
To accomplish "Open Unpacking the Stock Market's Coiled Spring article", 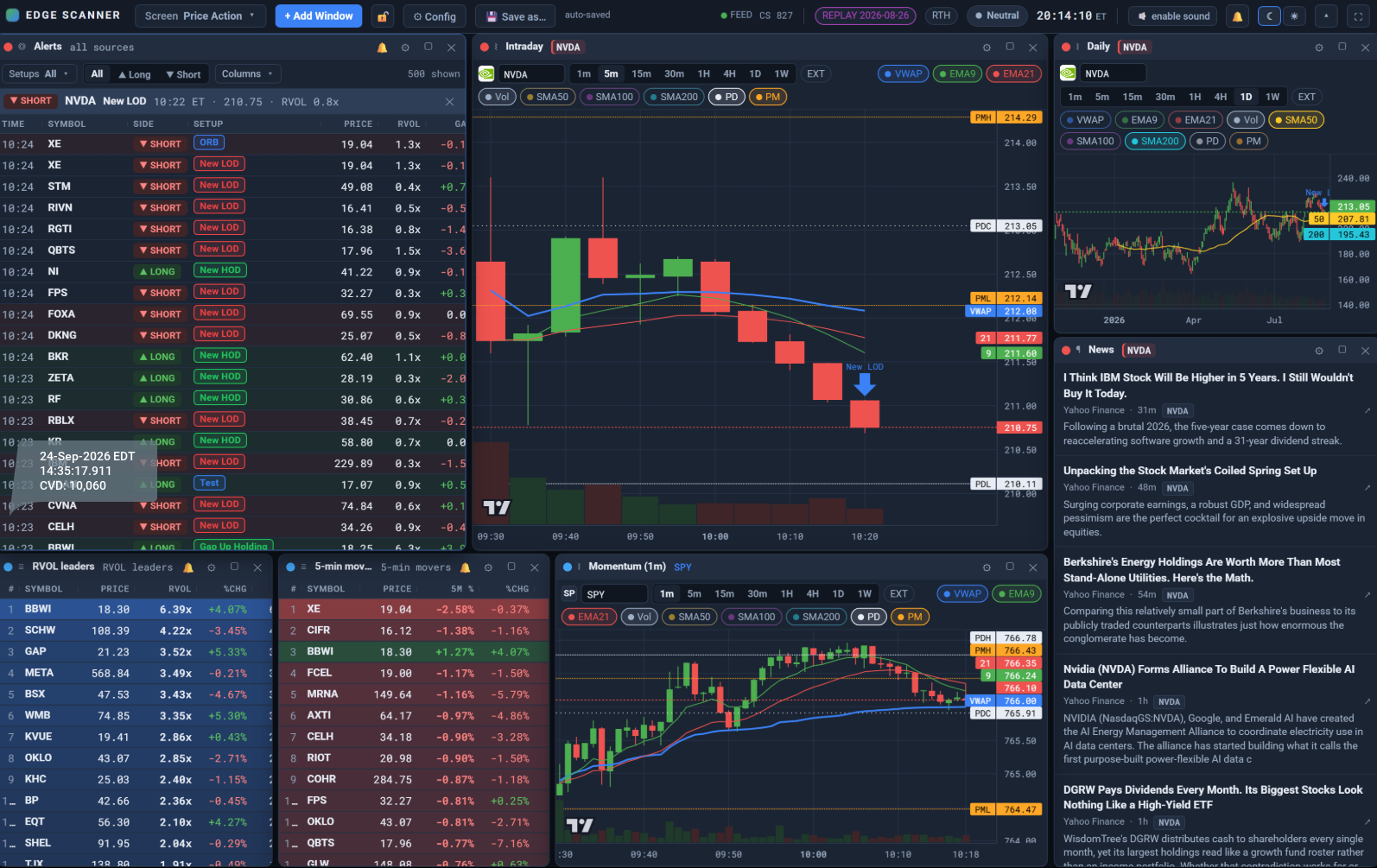I will [x=1190, y=472].
